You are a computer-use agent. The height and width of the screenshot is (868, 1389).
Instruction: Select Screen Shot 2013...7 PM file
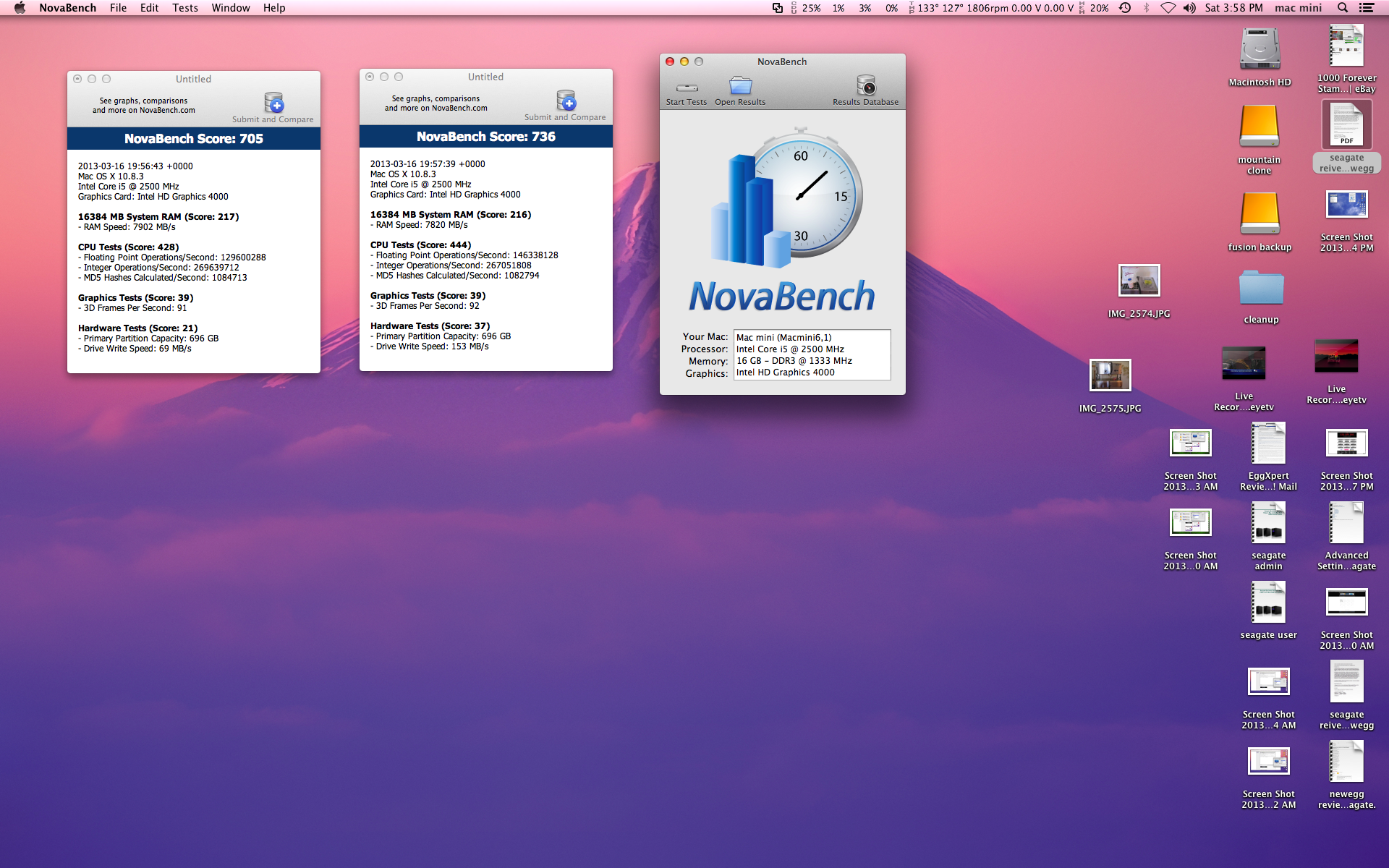1346,443
